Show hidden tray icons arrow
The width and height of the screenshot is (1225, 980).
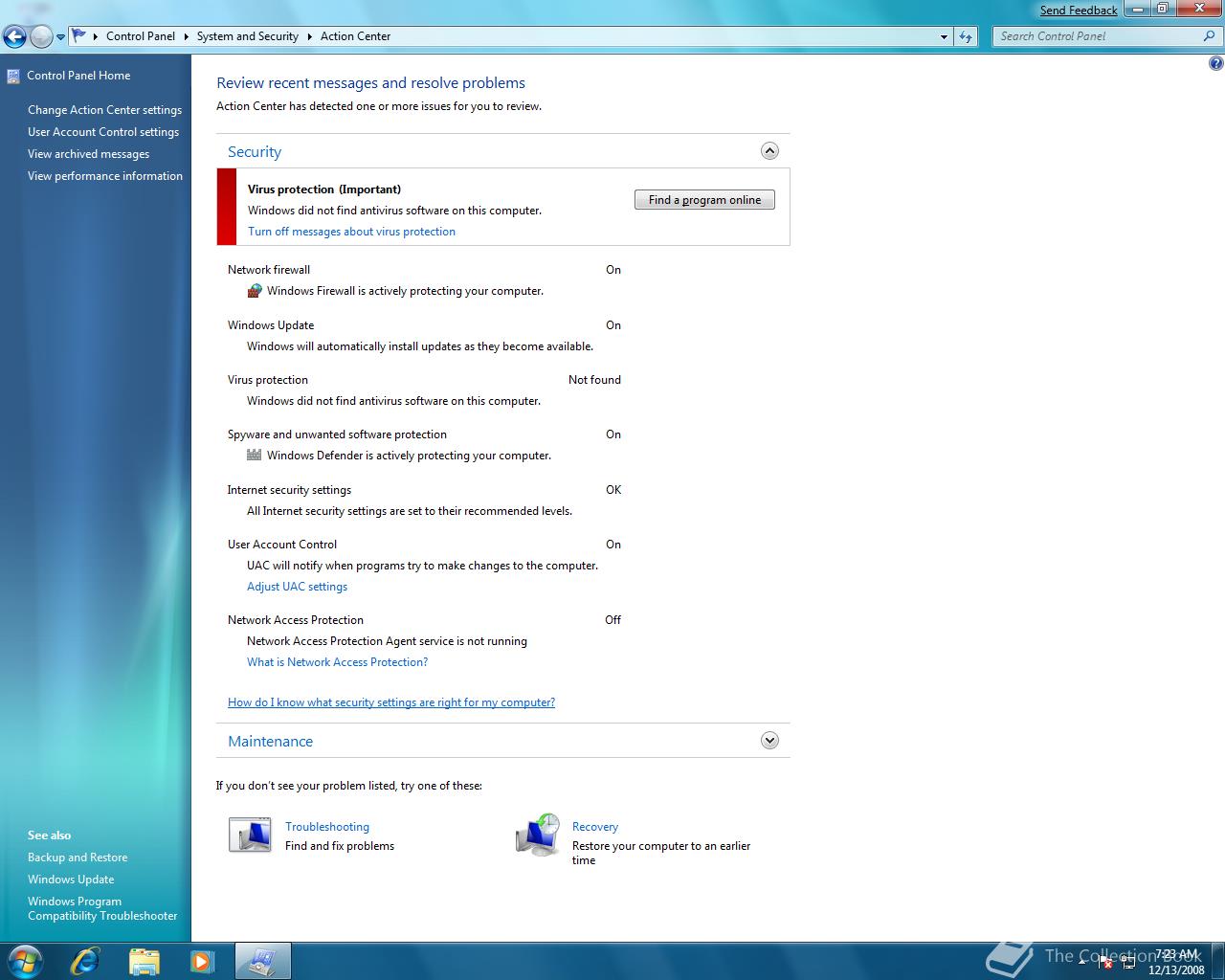[x=1081, y=962]
